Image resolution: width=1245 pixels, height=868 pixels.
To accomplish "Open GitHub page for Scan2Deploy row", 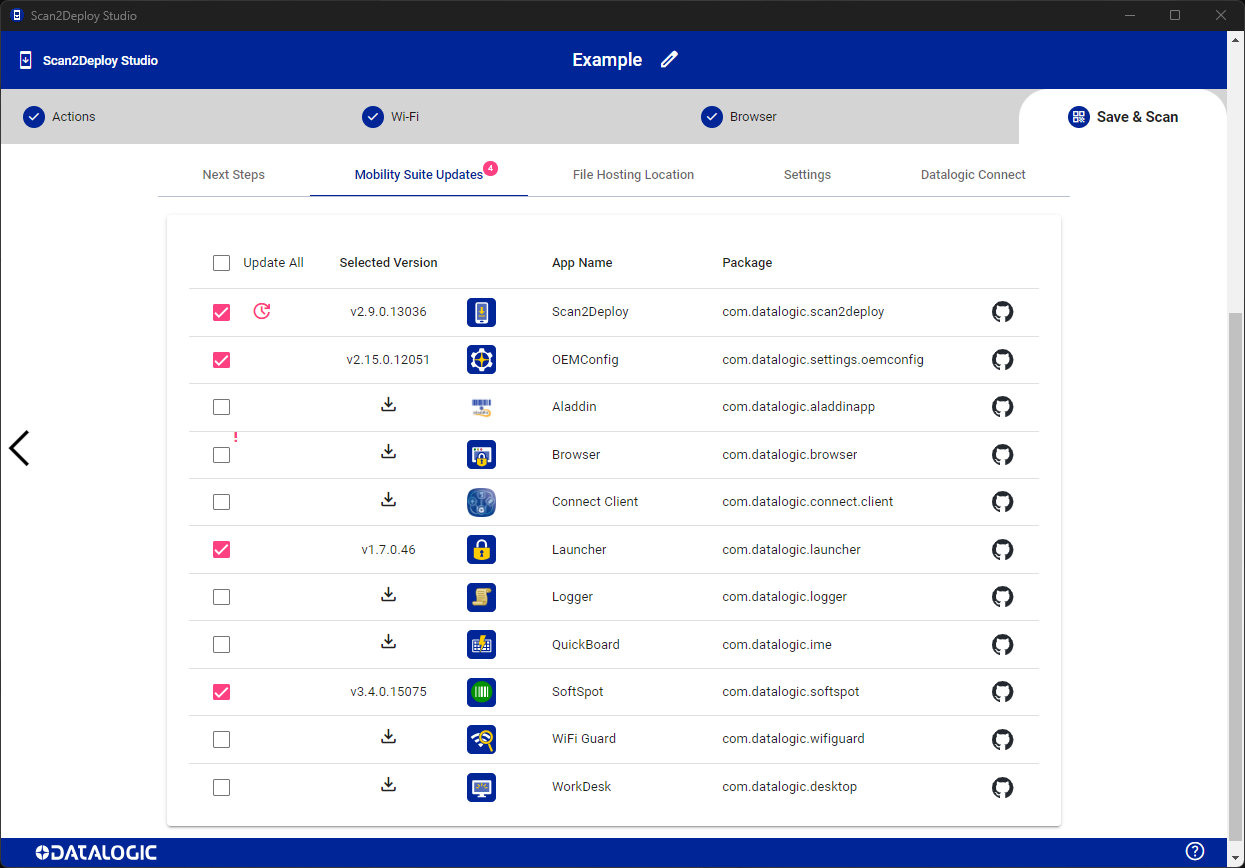I will pyautogui.click(x=1002, y=312).
